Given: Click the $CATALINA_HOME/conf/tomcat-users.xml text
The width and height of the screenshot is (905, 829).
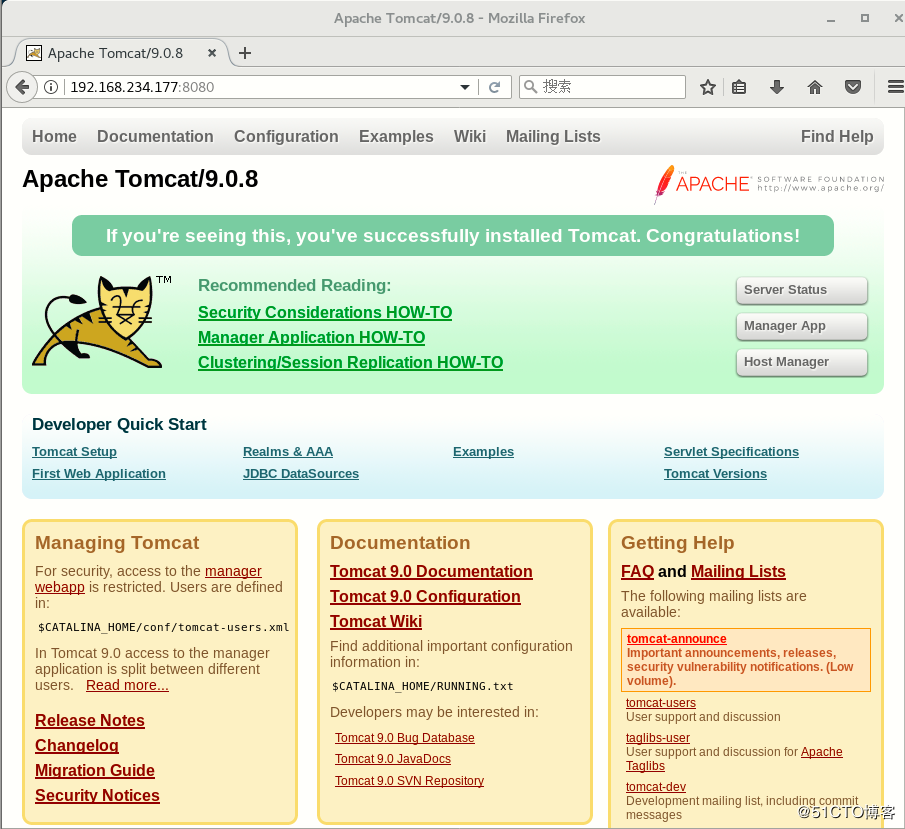Looking at the screenshot, I should click(x=163, y=628).
